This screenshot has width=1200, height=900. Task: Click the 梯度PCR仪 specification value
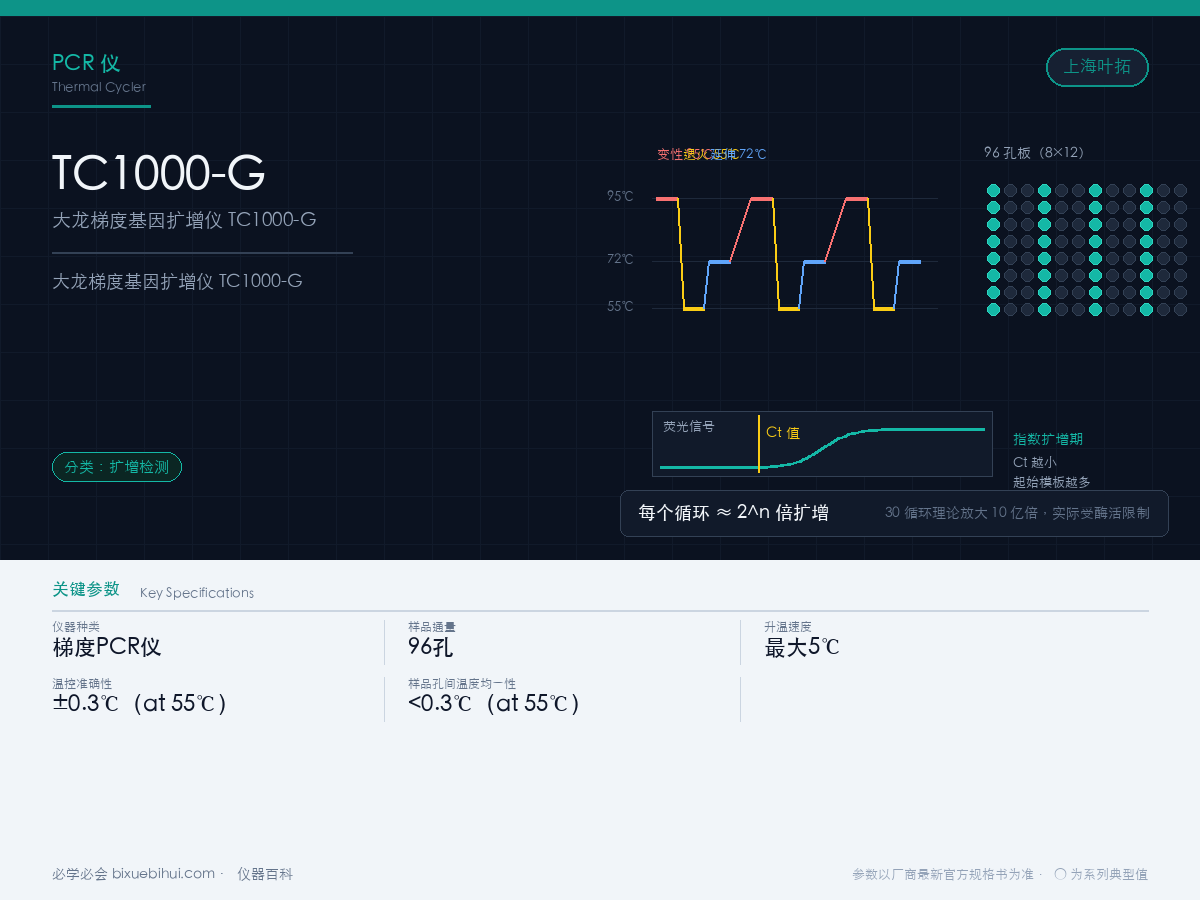tap(107, 647)
